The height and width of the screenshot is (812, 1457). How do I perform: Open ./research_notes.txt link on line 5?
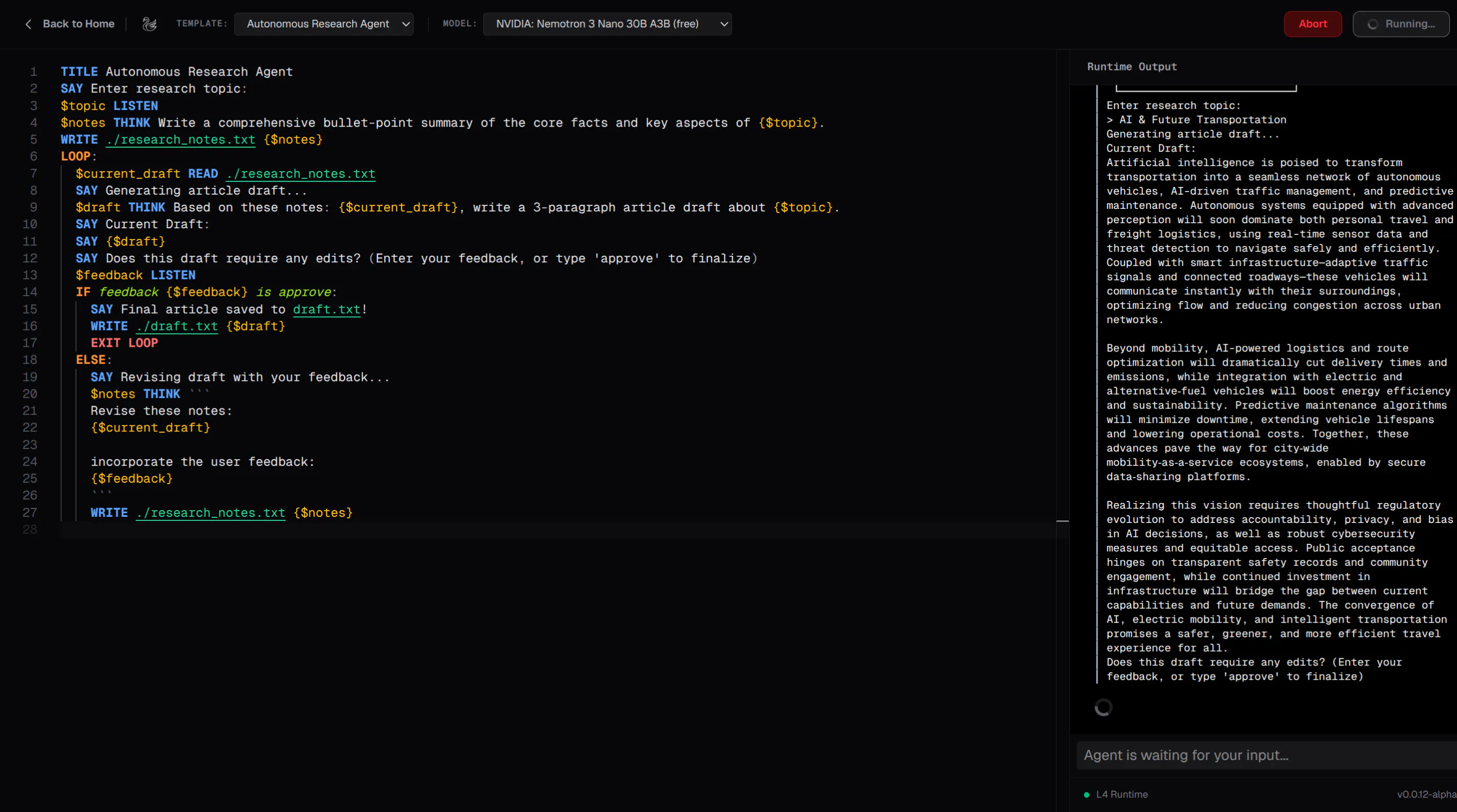(180, 139)
